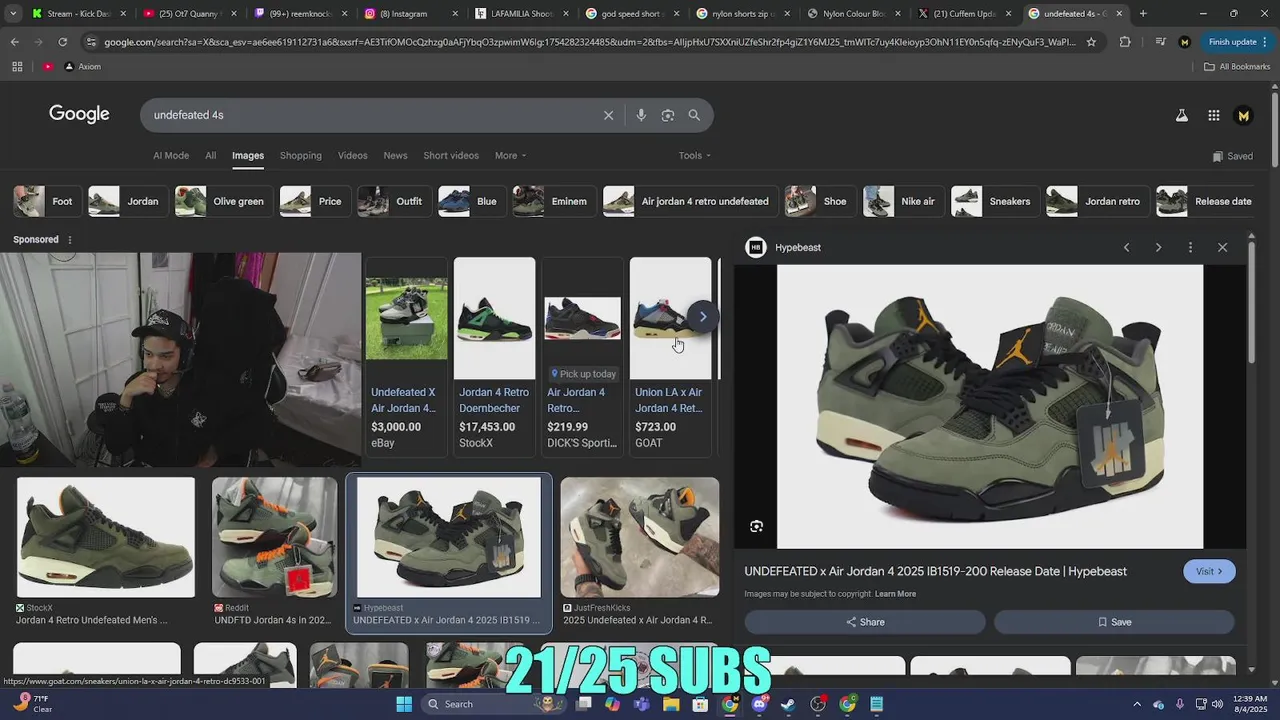Screen dimensions: 1280x720
Task: Expand the More search filters dropdown
Action: coord(510,155)
